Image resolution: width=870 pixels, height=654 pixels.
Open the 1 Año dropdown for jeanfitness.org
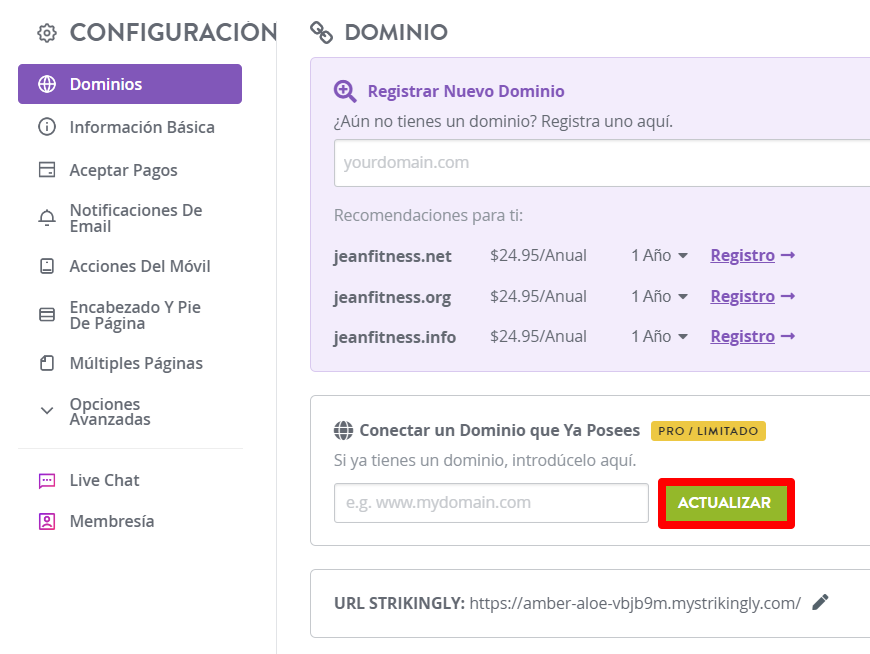(x=659, y=296)
